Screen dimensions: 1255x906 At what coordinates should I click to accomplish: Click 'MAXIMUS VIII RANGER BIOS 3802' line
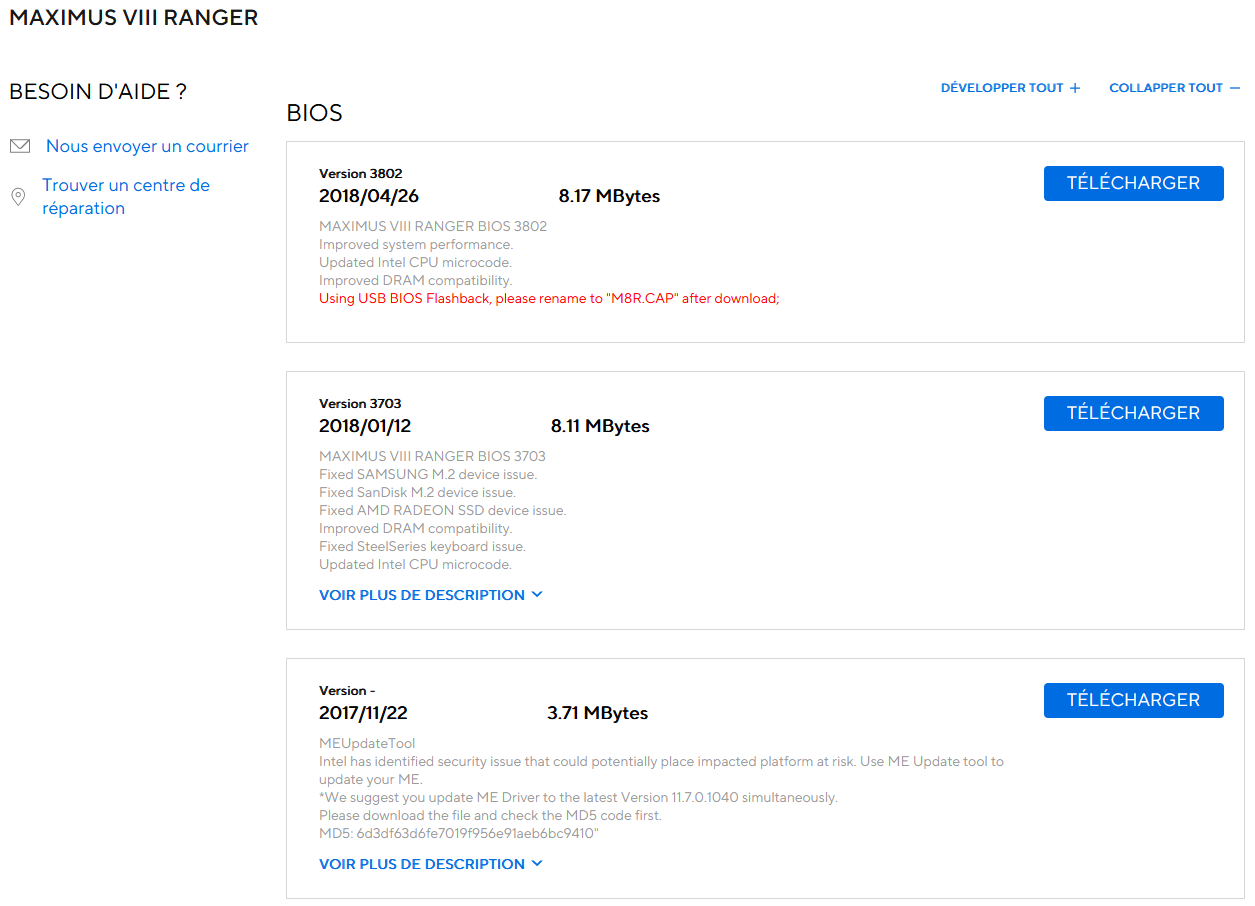[x=433, y=227]
